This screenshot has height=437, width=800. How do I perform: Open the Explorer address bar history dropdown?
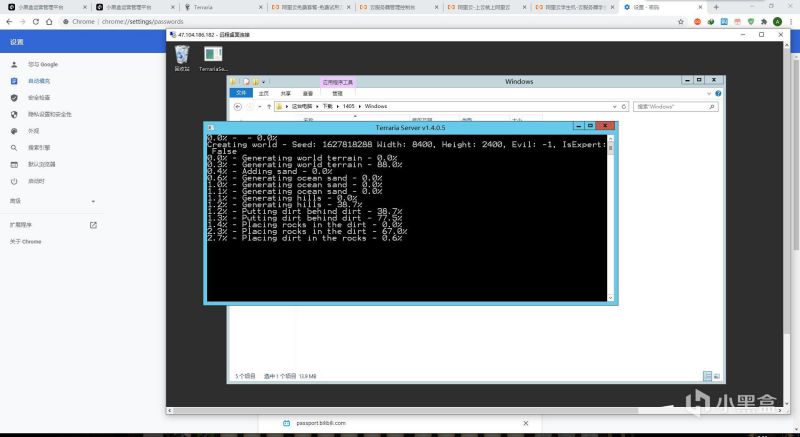point(614,107)
